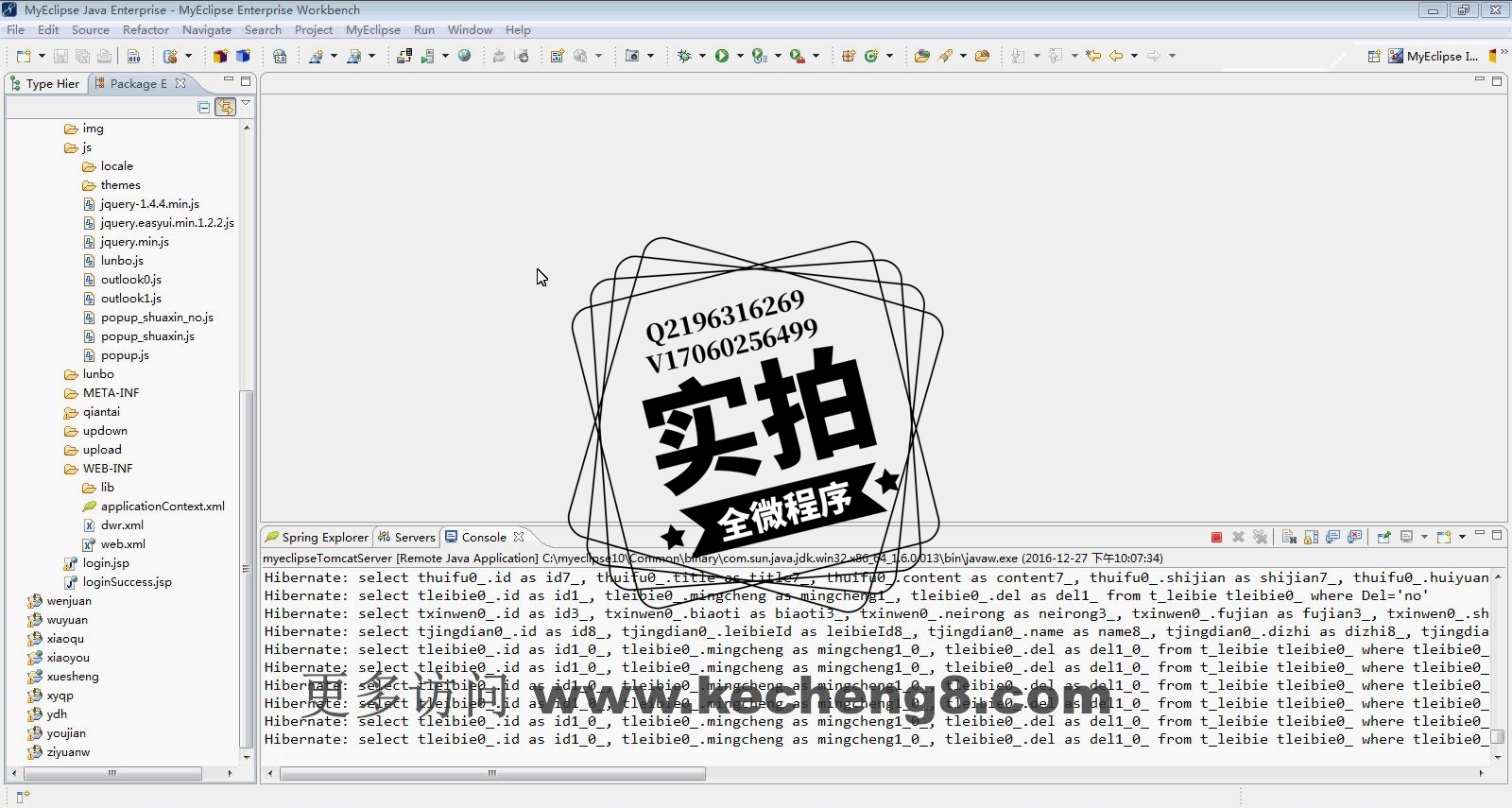Click the Scroll Lock console icon
1512x808 pixels.
(1311, 537)
